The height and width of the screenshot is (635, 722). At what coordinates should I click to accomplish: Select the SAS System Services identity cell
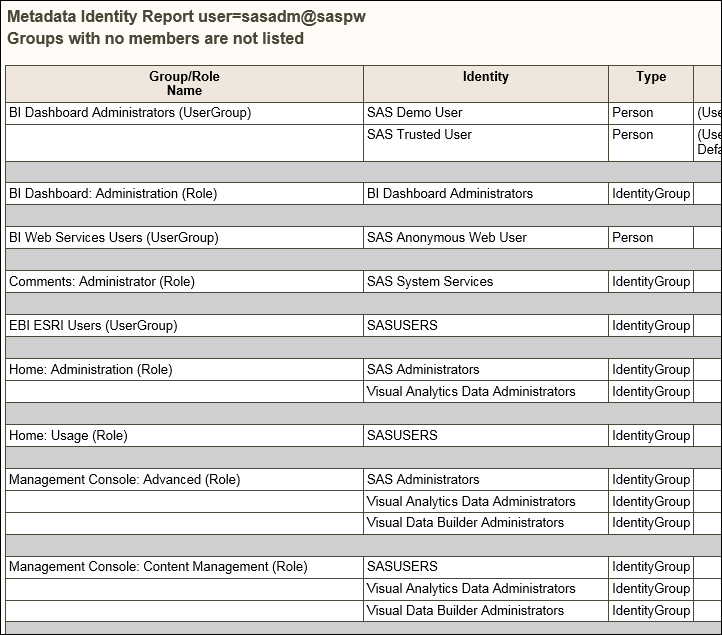(x=429, y=282)
